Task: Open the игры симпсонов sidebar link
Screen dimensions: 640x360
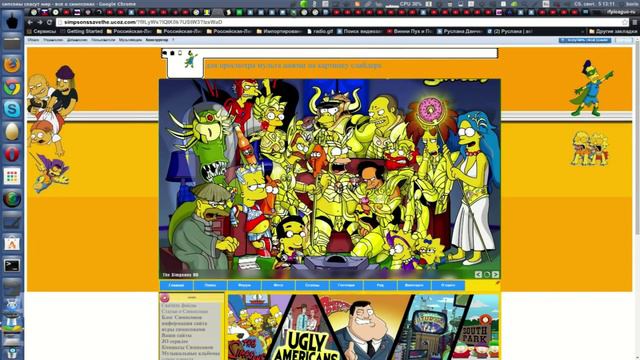Action: pos(183,329)
